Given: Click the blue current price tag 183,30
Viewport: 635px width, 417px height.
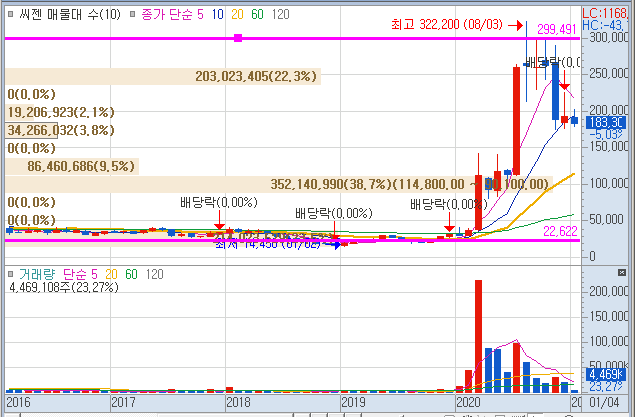Looking at the screenshot, I should click(606, 122).
